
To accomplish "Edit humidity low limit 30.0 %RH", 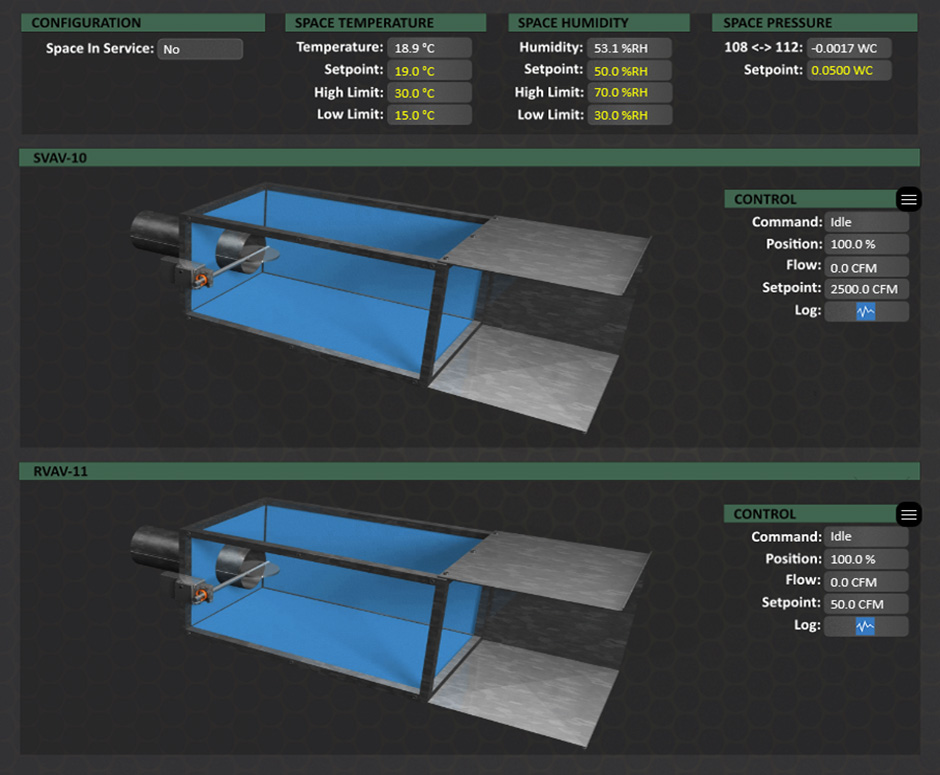I will click(x=629, y=115).
